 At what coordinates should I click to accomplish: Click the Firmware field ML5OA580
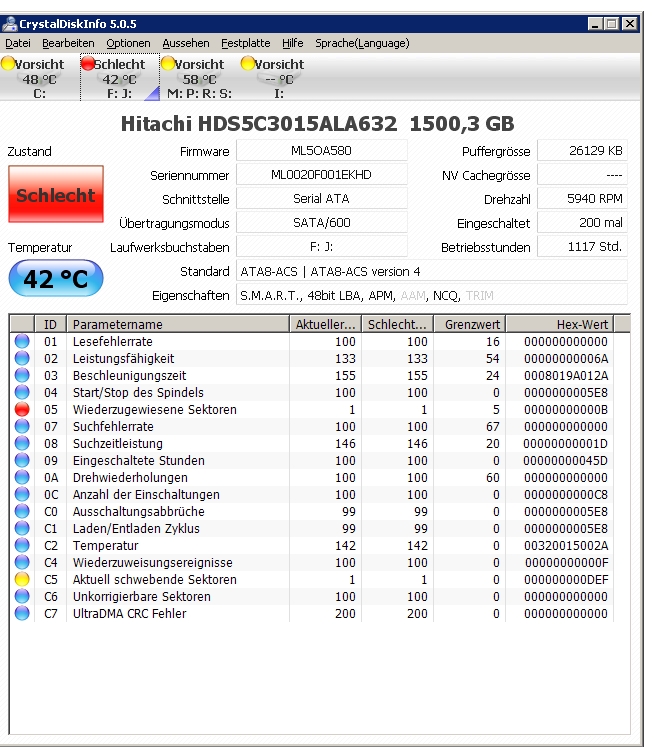322,151
